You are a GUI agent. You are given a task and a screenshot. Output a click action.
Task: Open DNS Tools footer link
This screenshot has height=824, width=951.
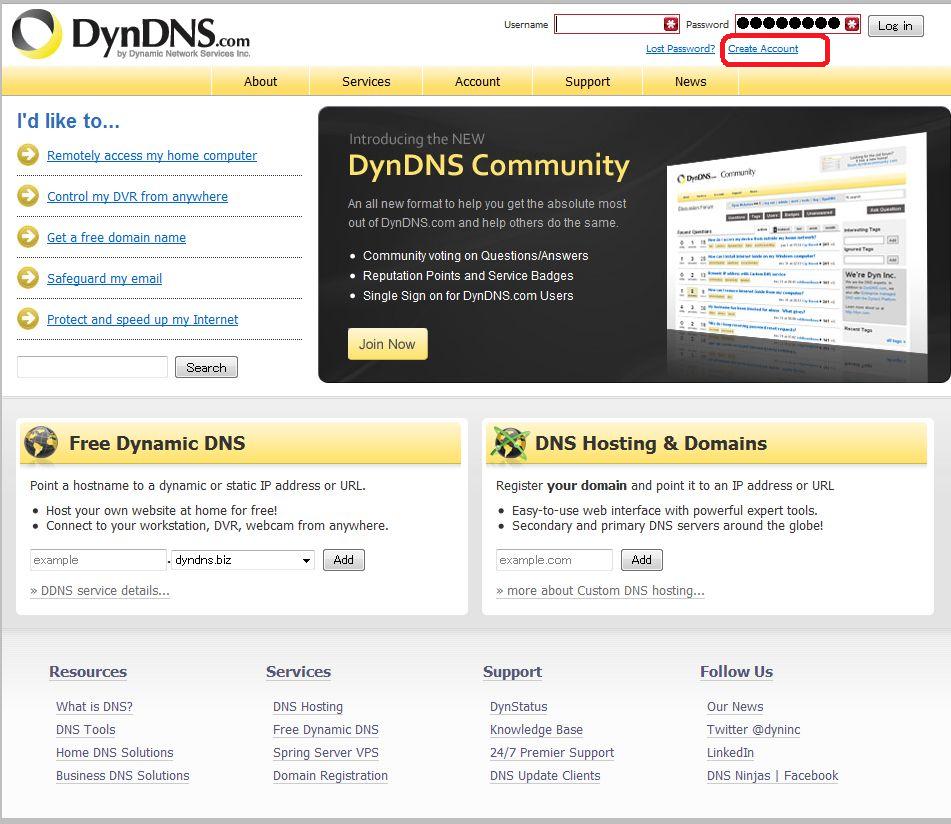click(x=86, y=729)
